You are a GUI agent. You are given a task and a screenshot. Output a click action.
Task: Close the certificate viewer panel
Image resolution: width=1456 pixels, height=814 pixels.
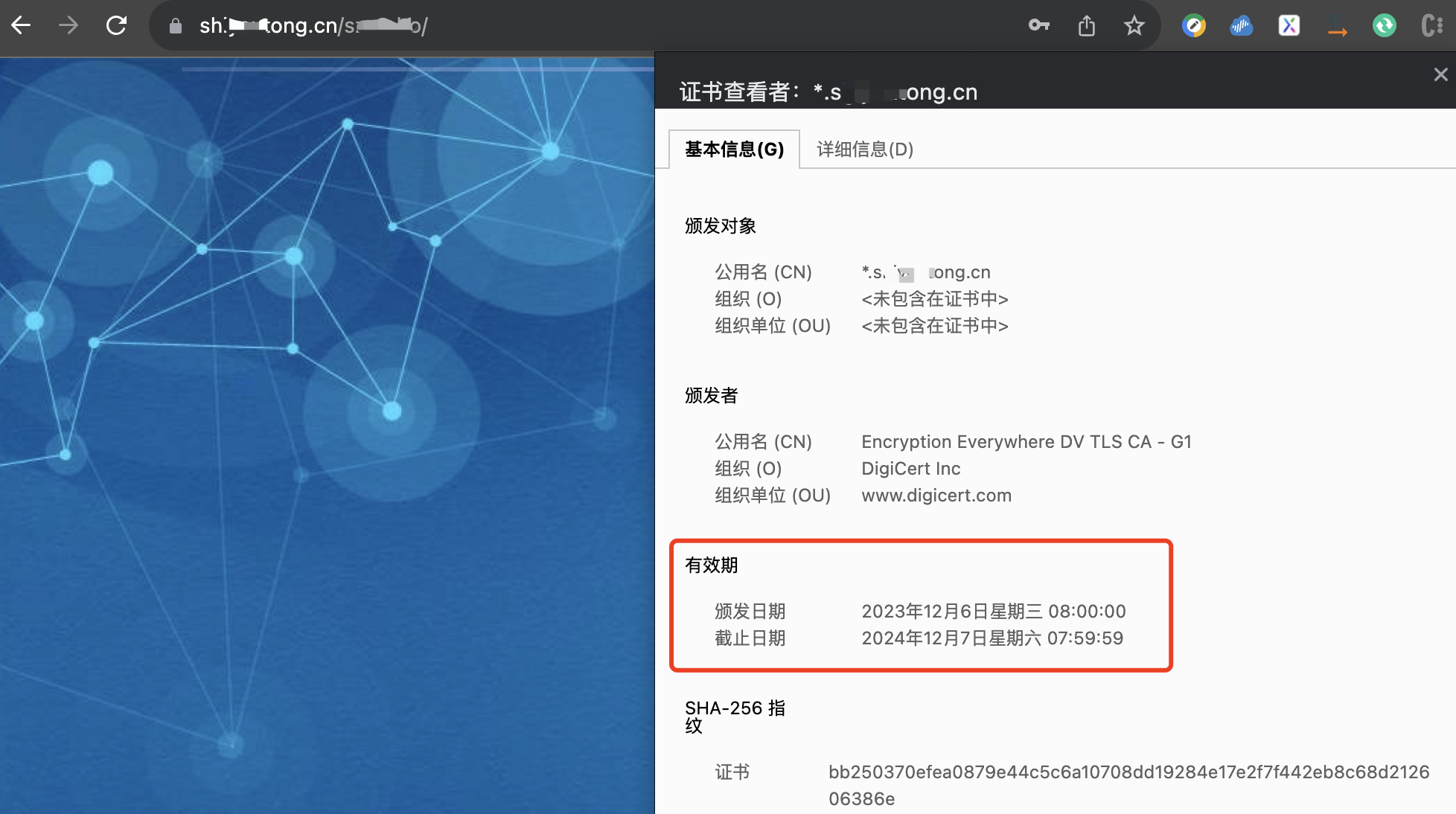[x=1440, y=74]
